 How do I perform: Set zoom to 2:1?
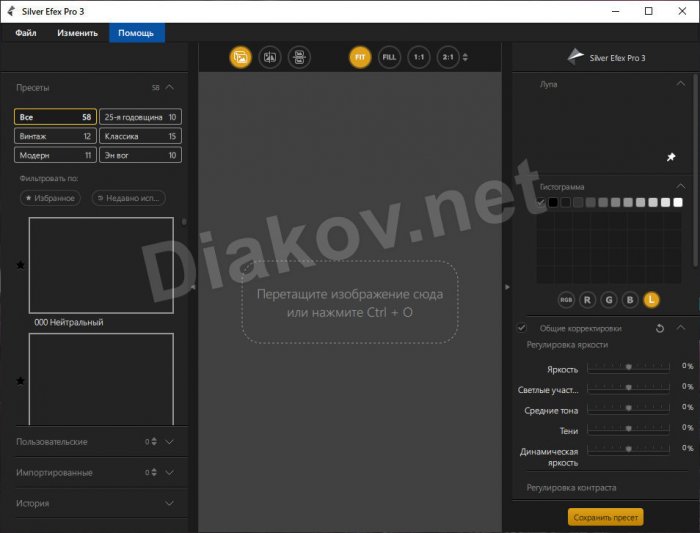coord(448,57)
